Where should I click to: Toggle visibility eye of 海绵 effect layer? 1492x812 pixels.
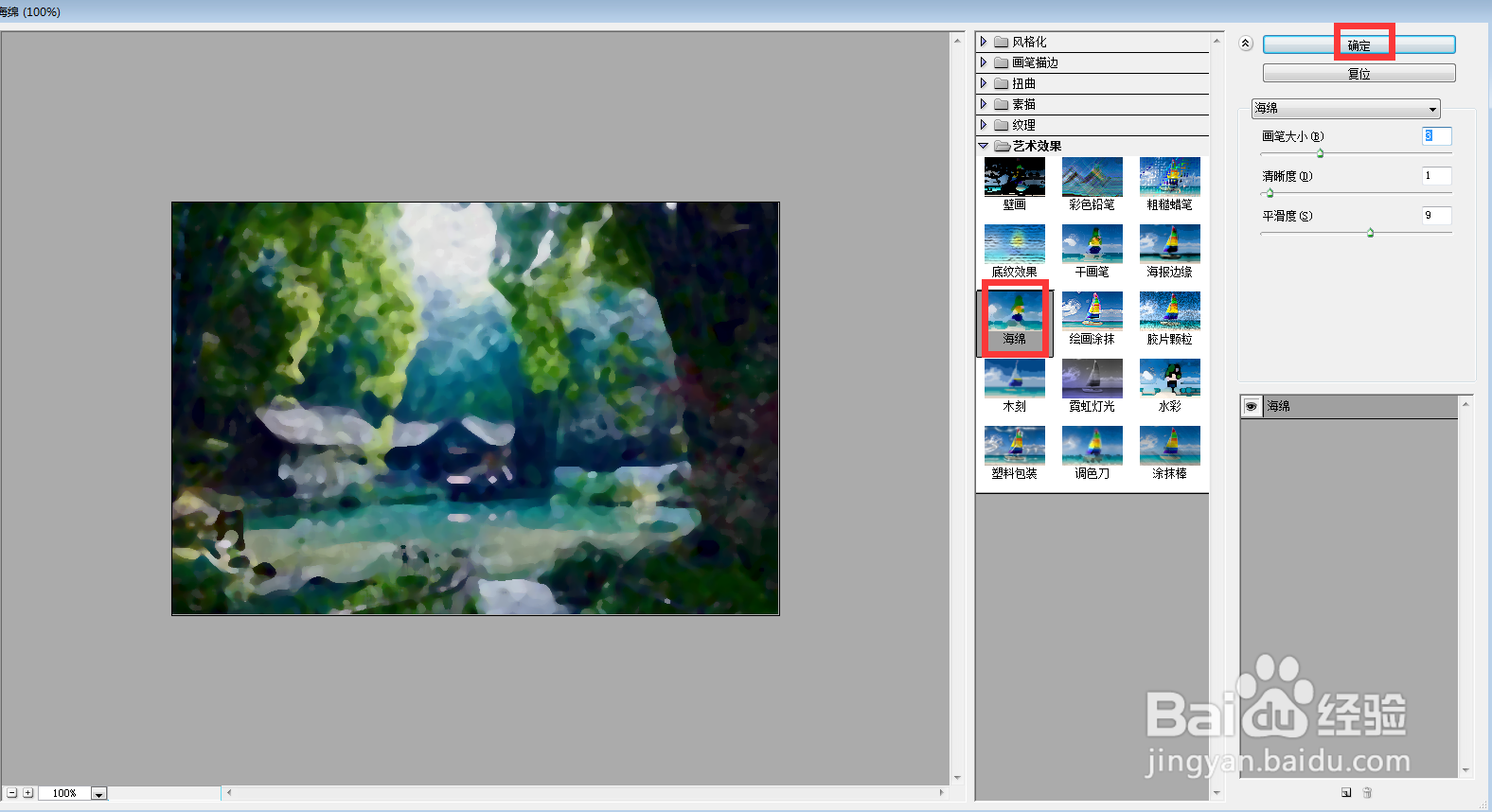point(1251,406)
